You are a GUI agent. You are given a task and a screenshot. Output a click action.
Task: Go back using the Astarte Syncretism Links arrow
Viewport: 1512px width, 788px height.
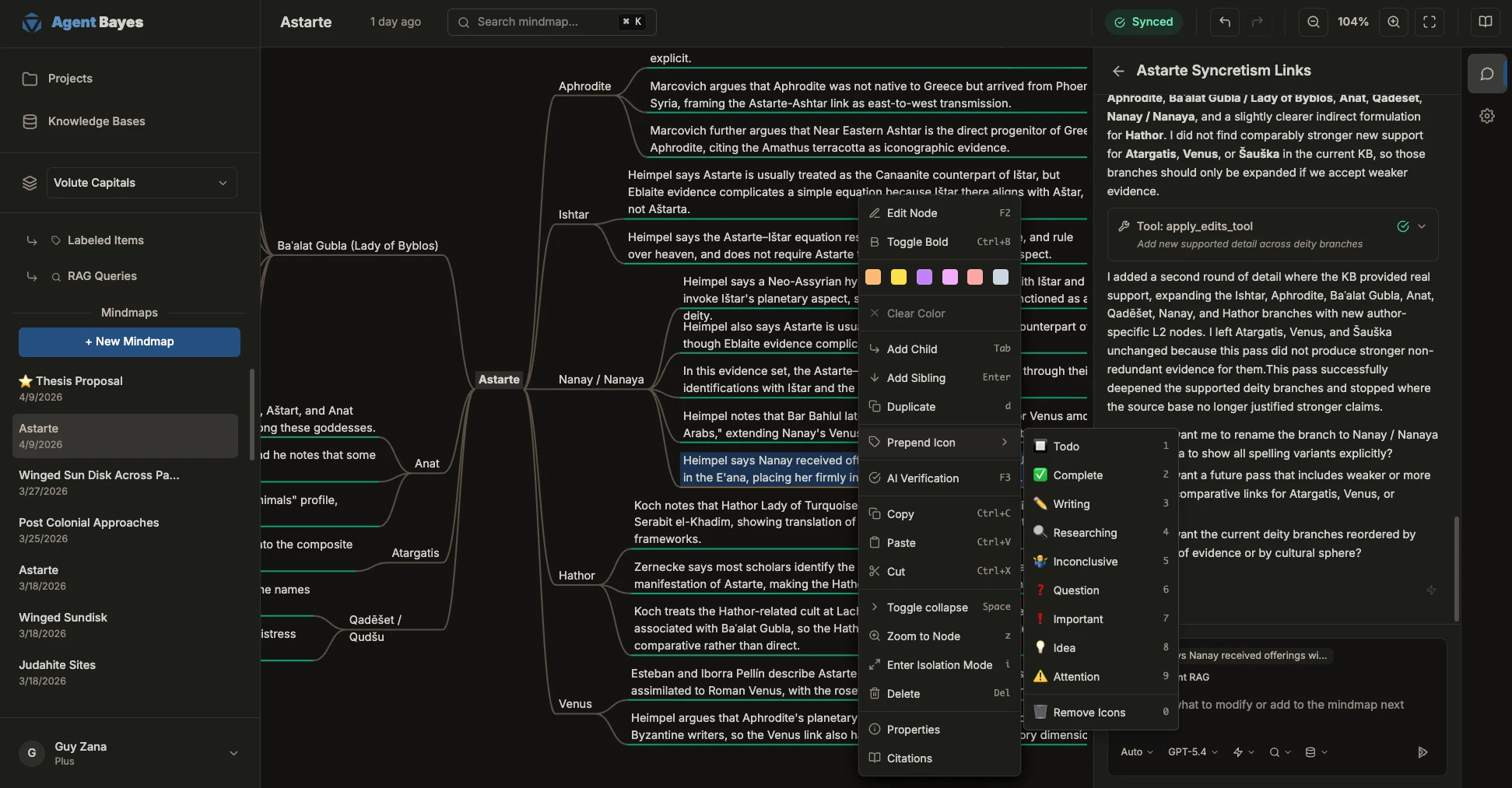[1117, 71]
